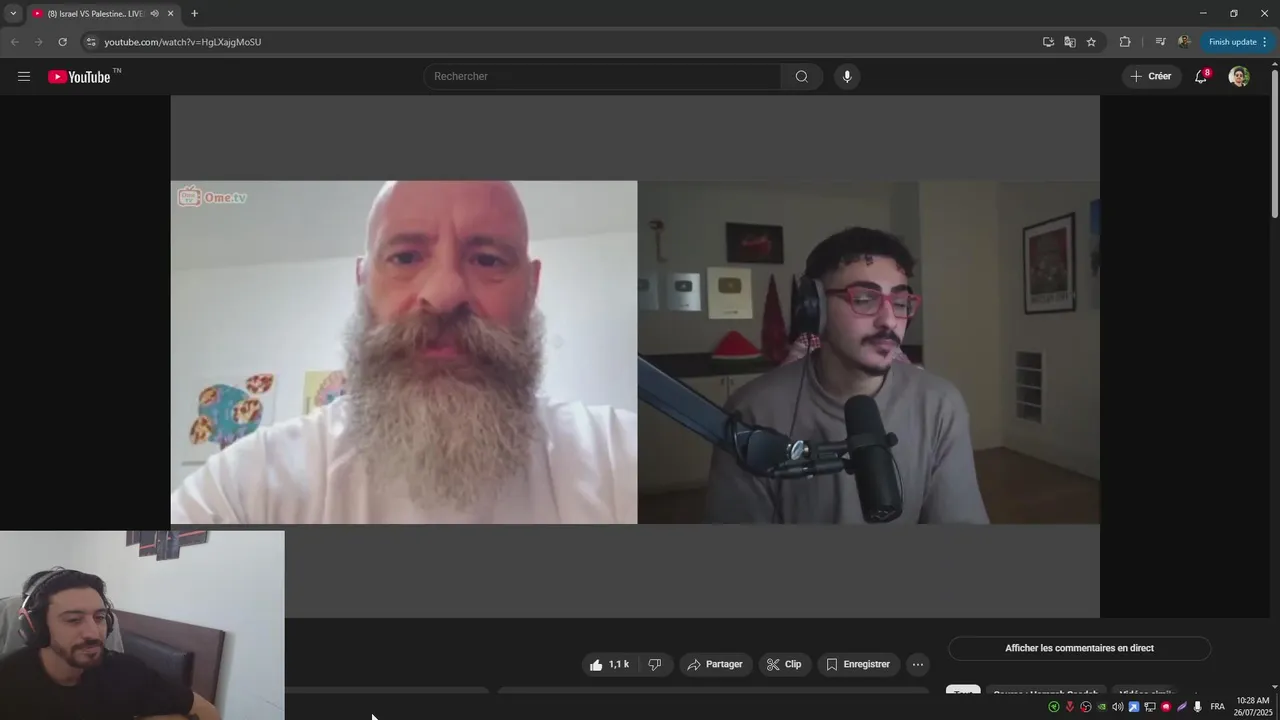Open the purple feather tray icon
The height and width of the screenshot is (720, 1280).
[x=1182, y=707]
